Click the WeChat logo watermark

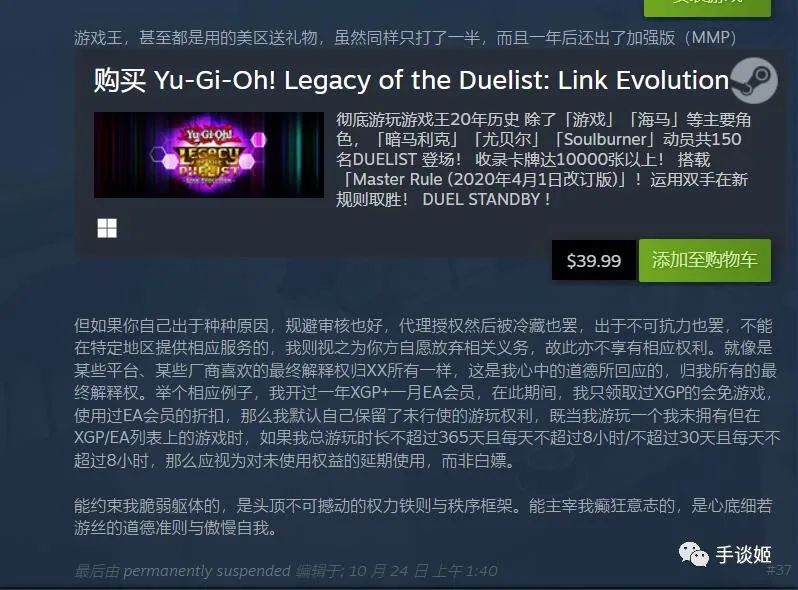tap(693, 554)
